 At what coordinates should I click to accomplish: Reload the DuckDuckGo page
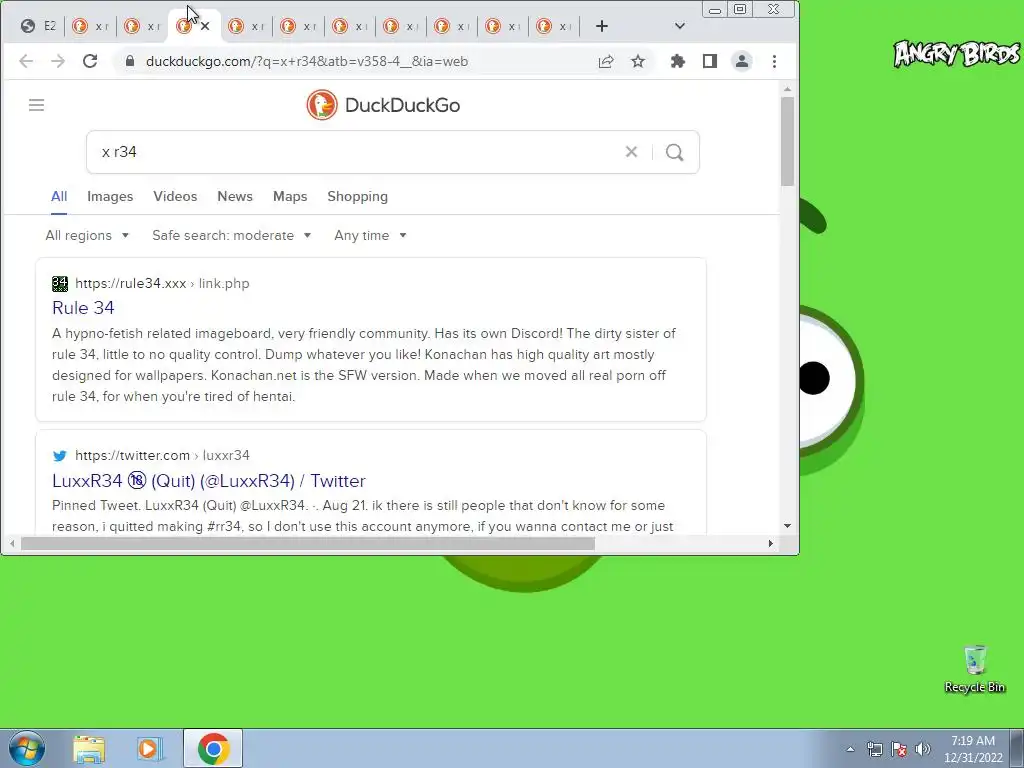[x=90, y=61]
